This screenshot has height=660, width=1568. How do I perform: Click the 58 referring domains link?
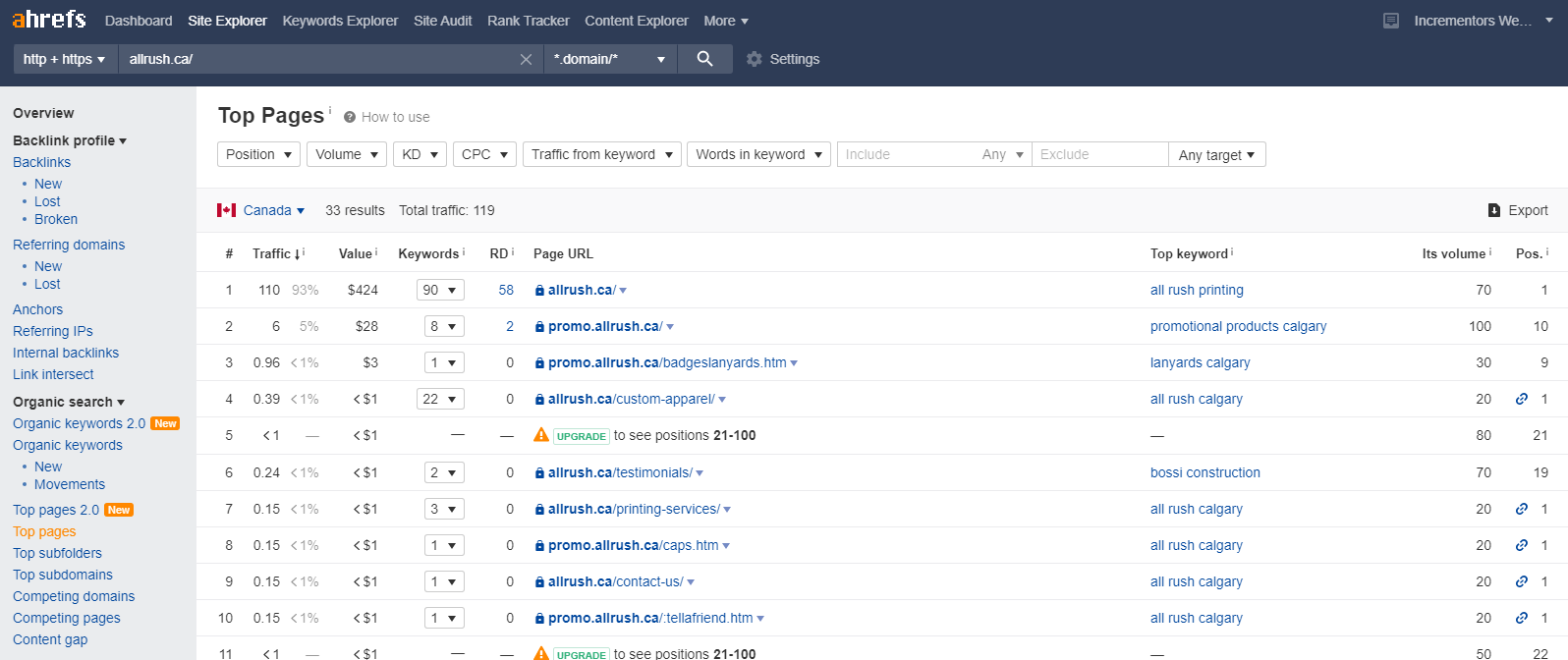click(x=506, y=290)
